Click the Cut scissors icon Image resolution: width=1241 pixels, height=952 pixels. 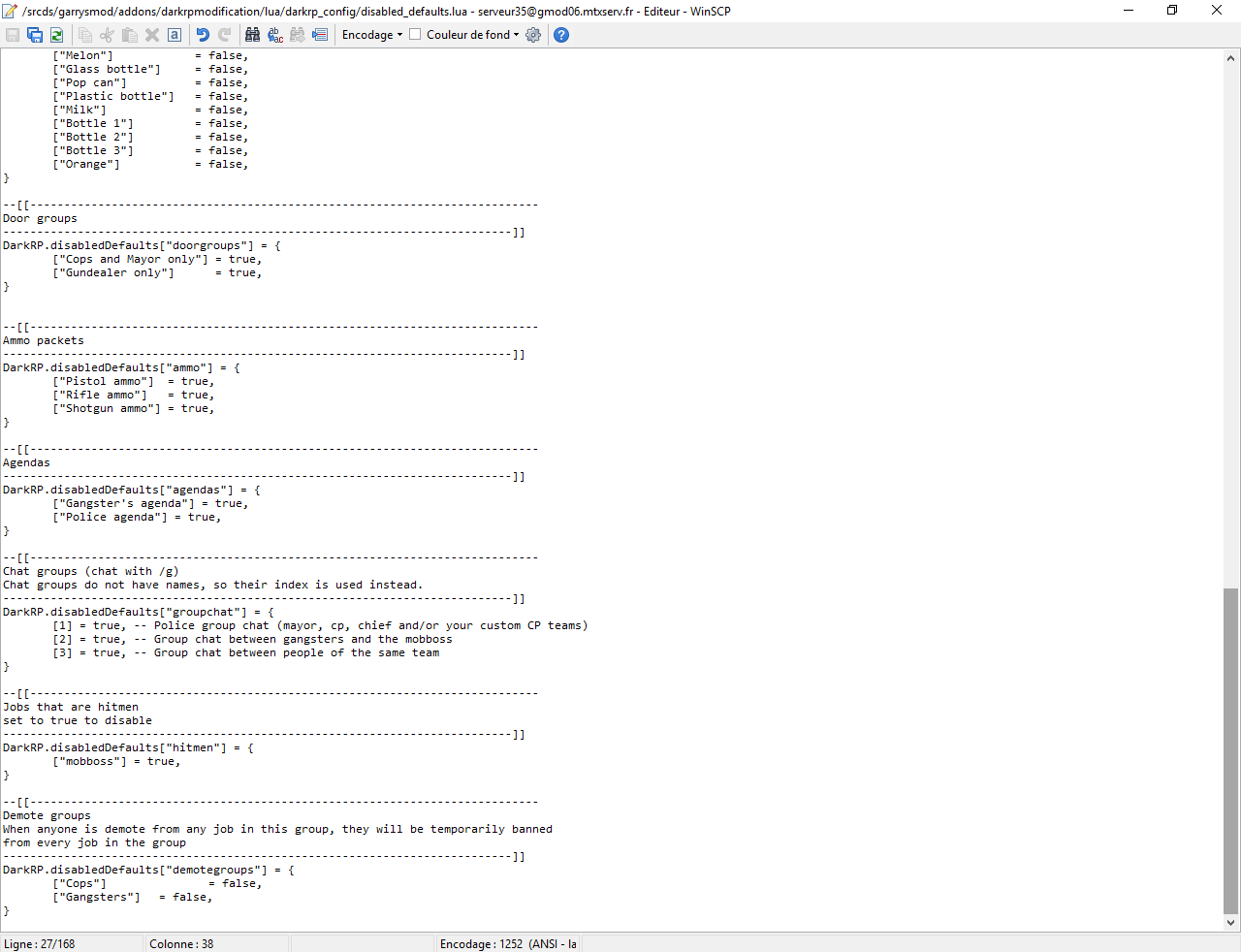107,35
